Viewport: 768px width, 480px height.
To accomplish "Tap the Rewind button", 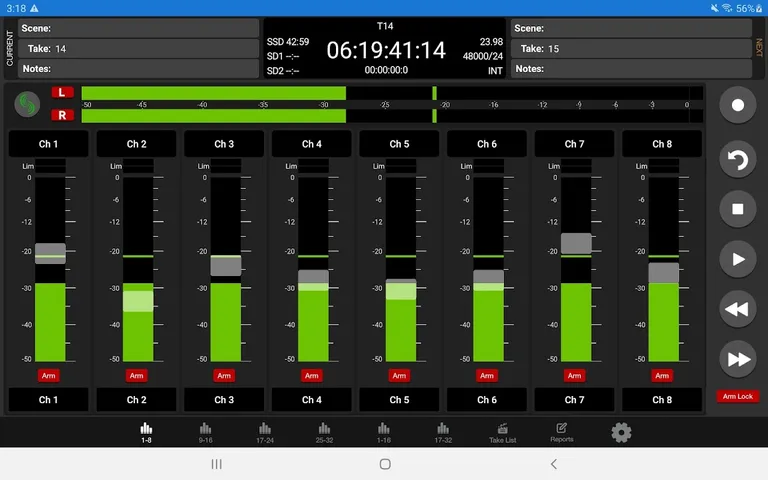I will click(x=738, y=309).
